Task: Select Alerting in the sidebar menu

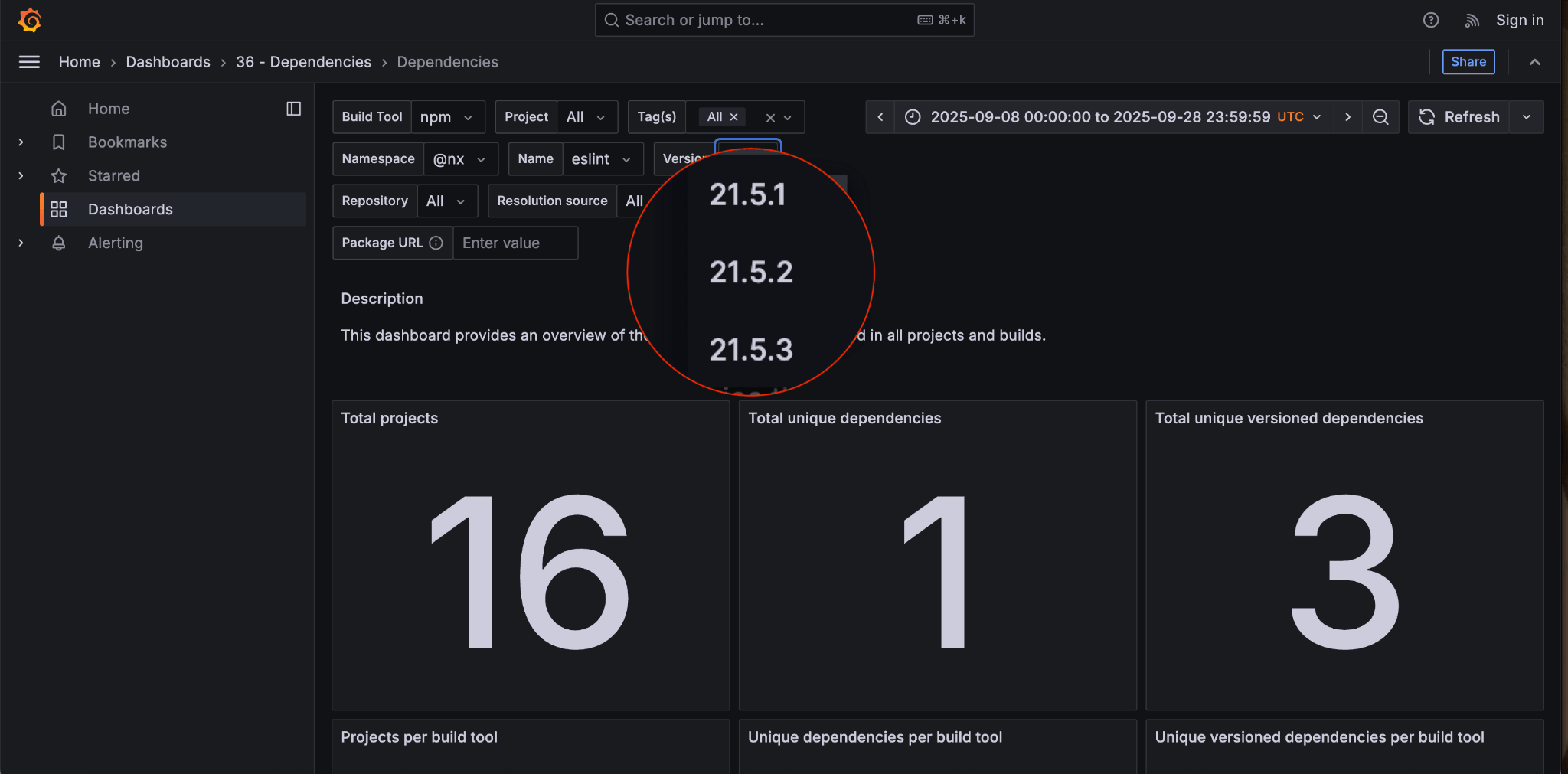Action: 115,243
